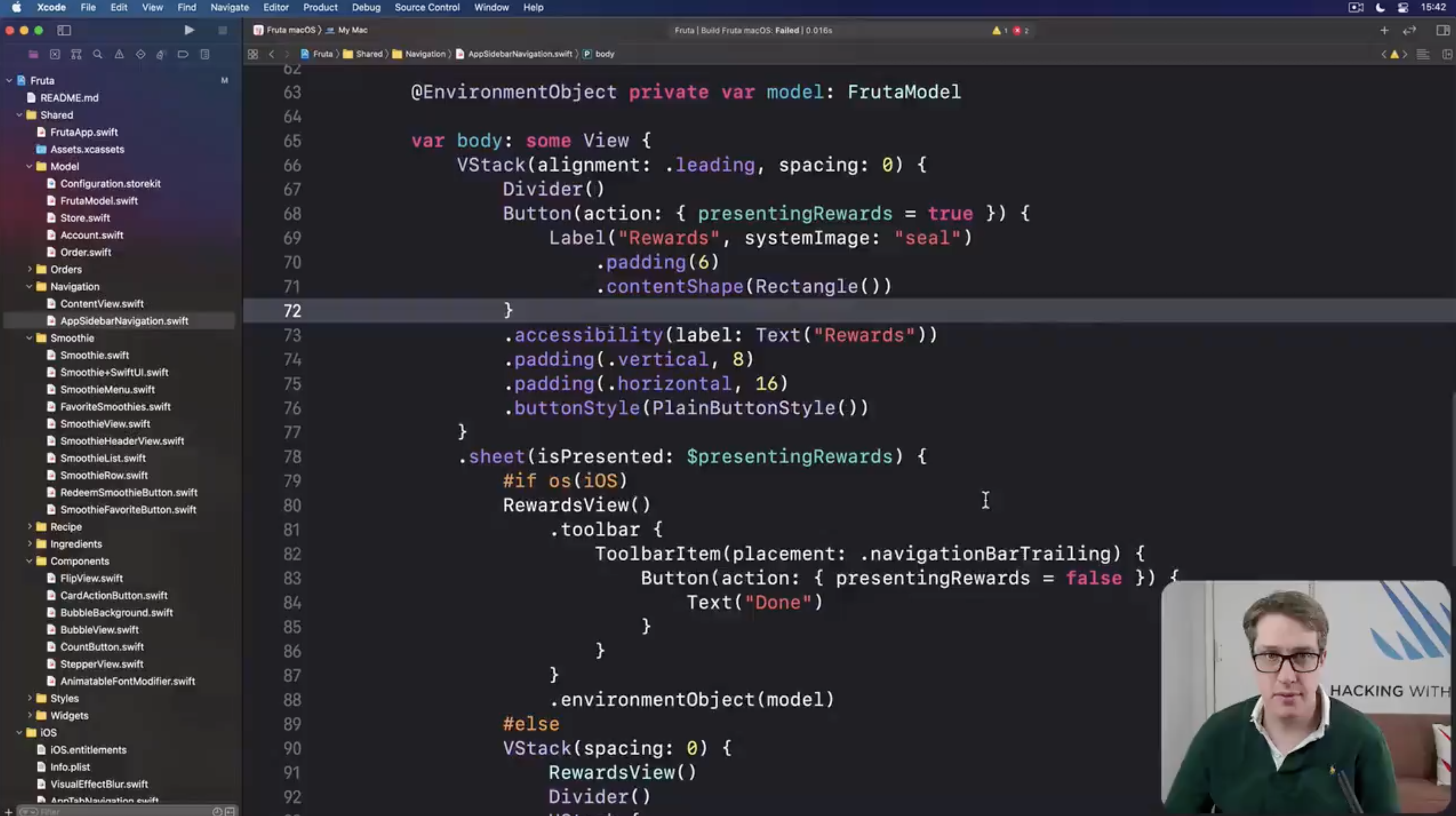Collapse the Components folder
The height and width of the screenshot is (816, 1456).
(x=29, y=561)
